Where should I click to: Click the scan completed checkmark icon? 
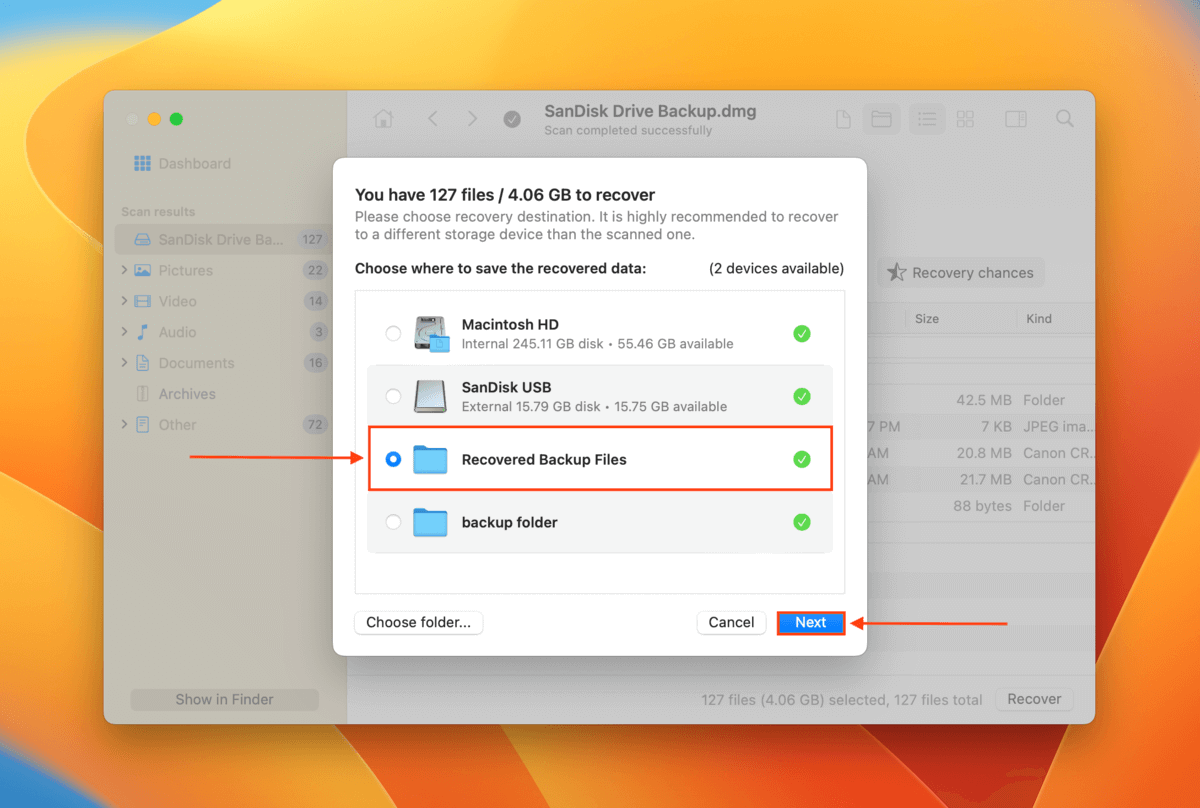pyautogui.click(x=512, y=120)
